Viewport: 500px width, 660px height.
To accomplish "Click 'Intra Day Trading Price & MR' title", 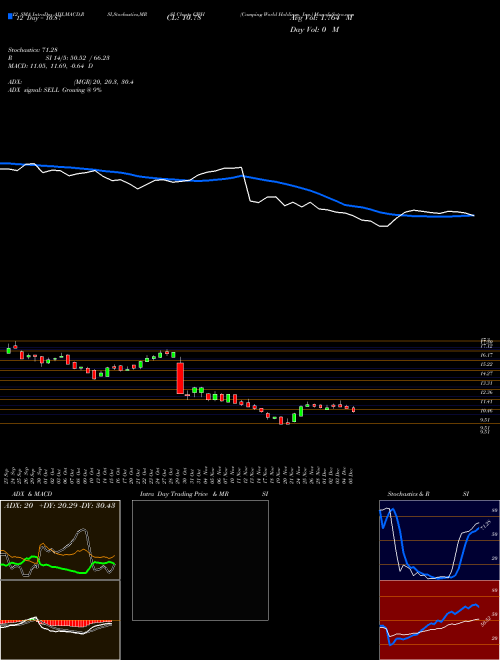I will coord(184,494).
